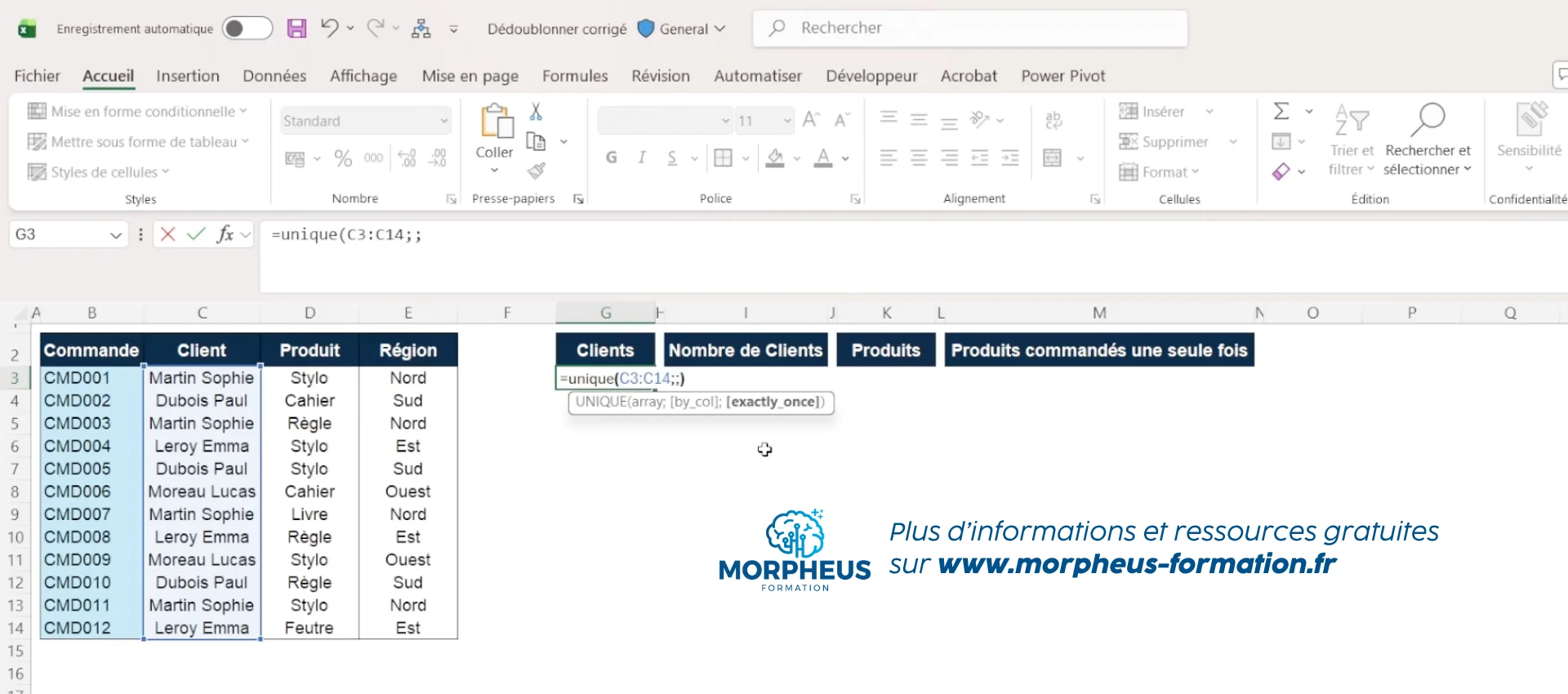
Task: Align text to the left
Action: [x=889, y=158]
